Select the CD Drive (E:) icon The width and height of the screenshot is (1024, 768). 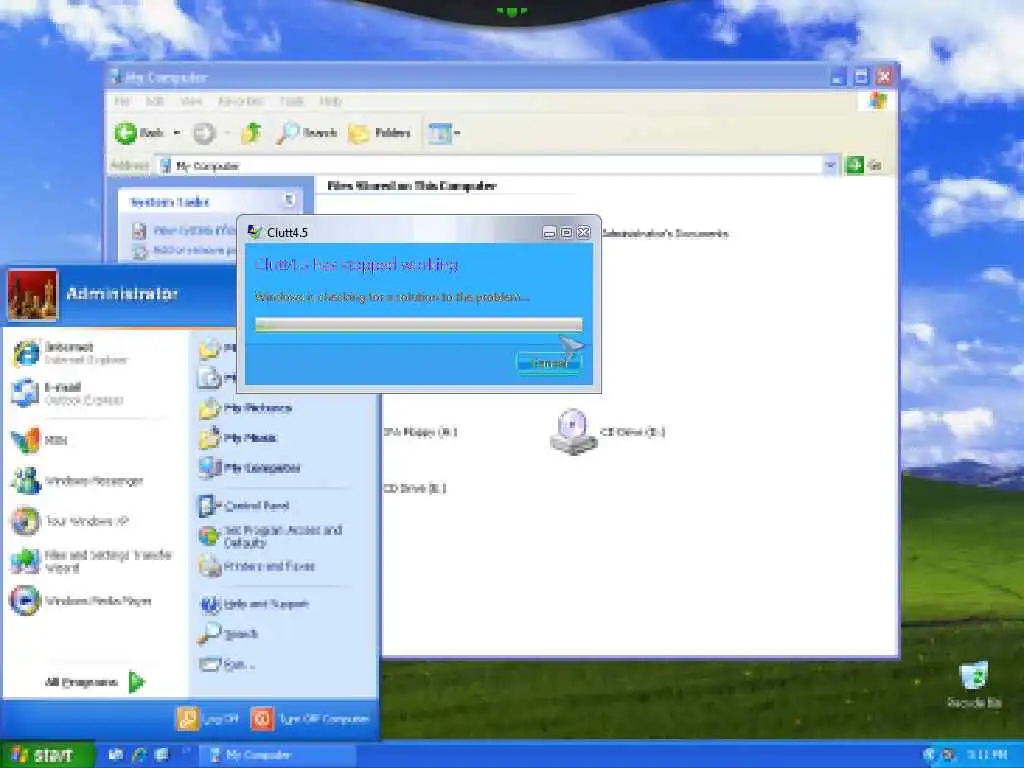coord(573,432)
